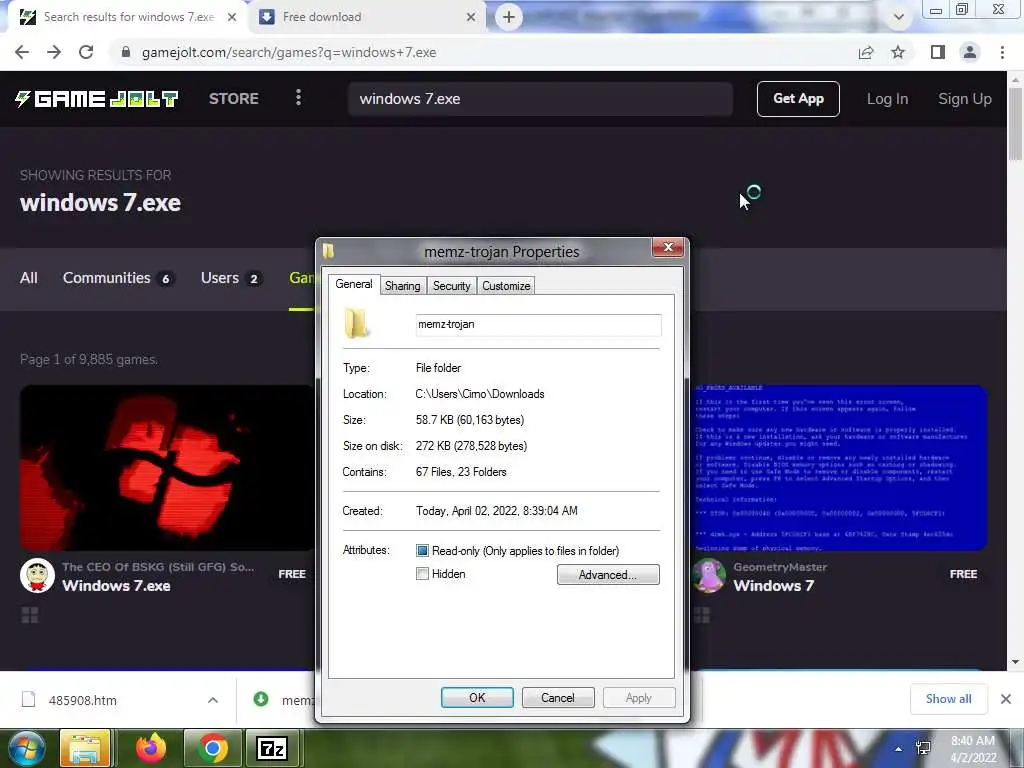This screenshot has height=768, width=1024.
Task: Open a new browser tab with plus
Action: pos(509,17)
